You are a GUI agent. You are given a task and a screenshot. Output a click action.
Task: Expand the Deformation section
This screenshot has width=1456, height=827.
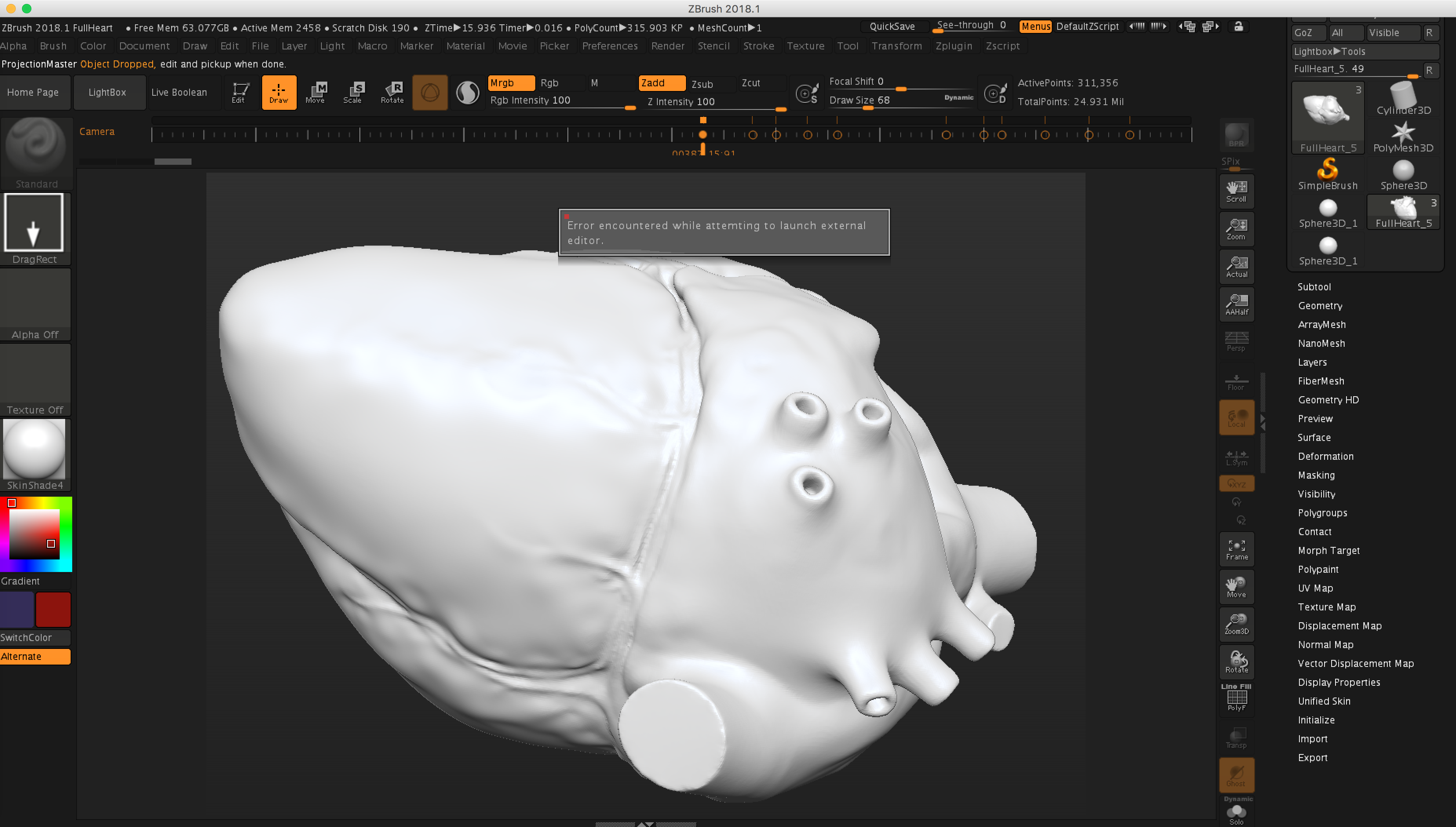coord(1325,456)
